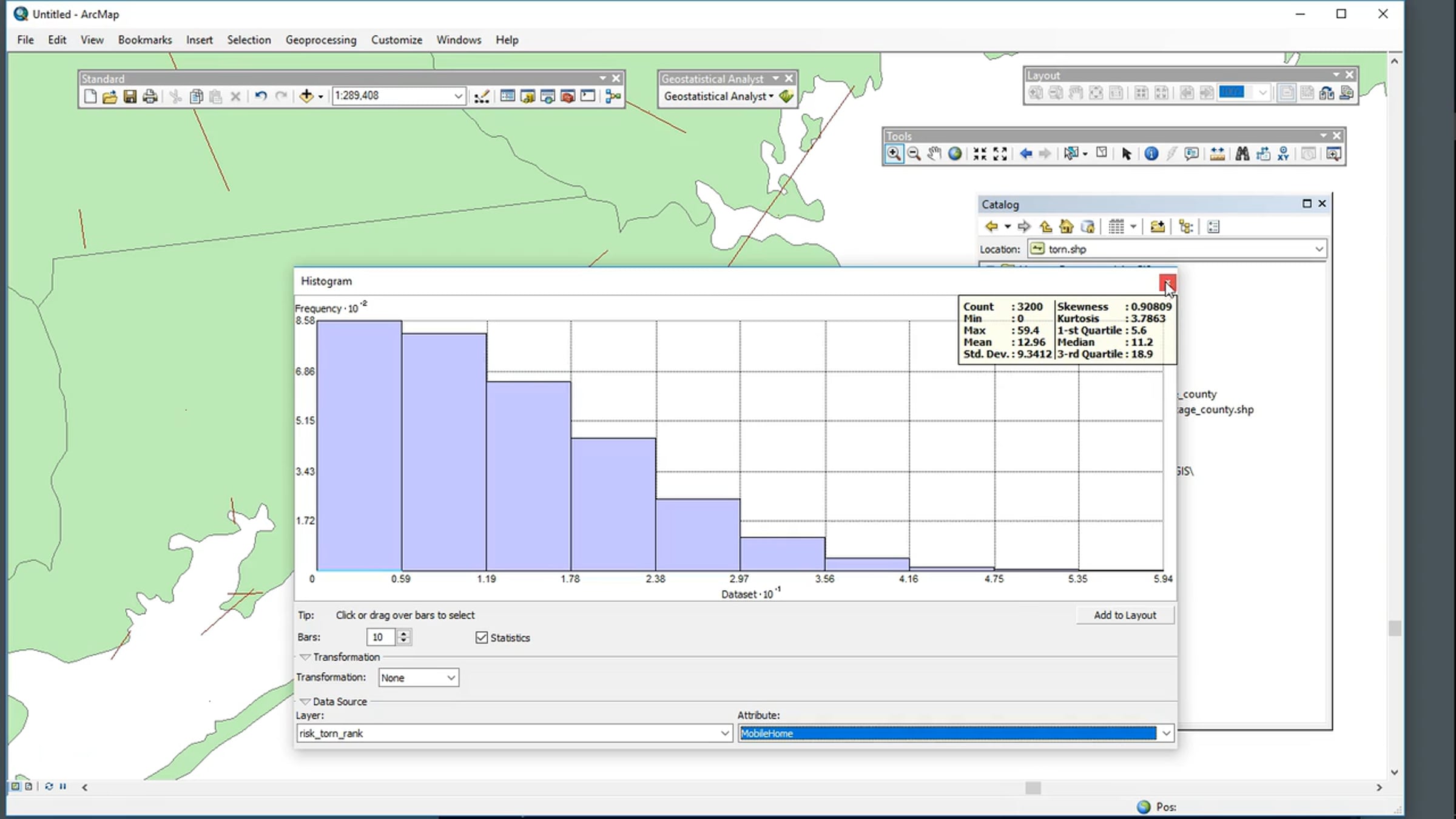Increase the Bars count with stepper

coord(403,633)
